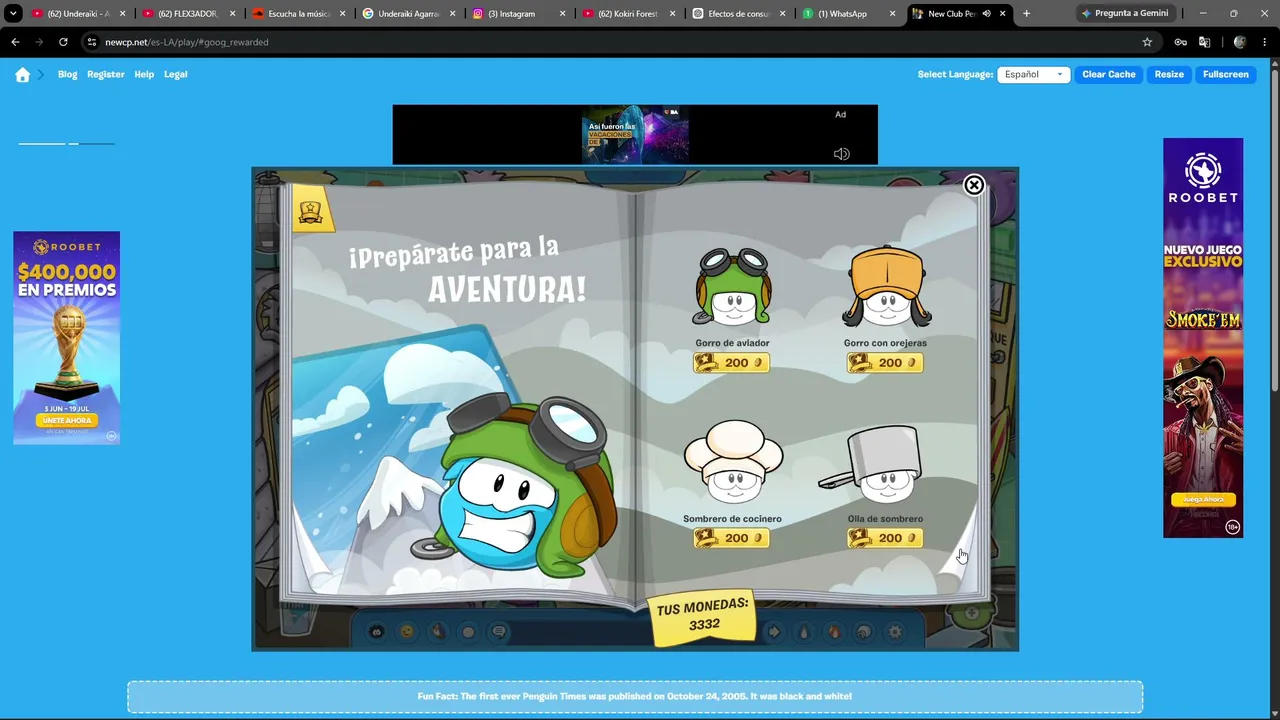
Task: Click the Olla de sombrero hat image
Action: [x=870, y=464]
